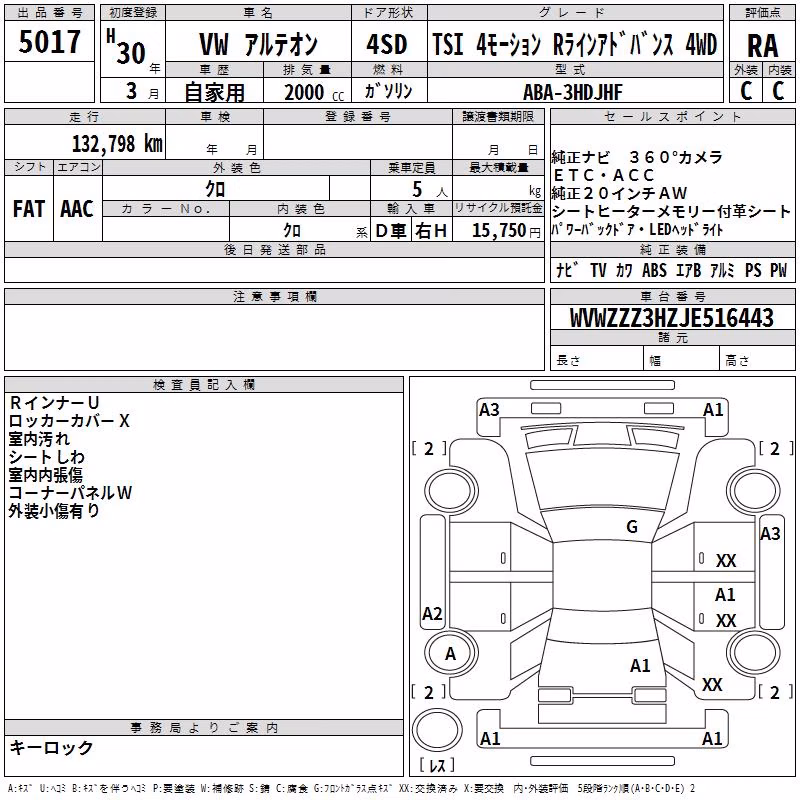800x800 pixels.
Task: Select the 登録番号 header
Action: [x=358, y=116]
